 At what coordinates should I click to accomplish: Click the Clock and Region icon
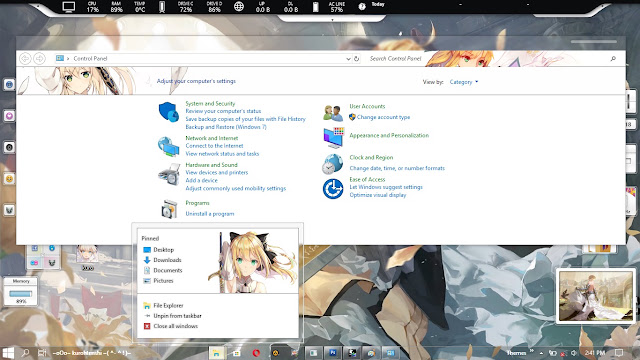(333, 164)
